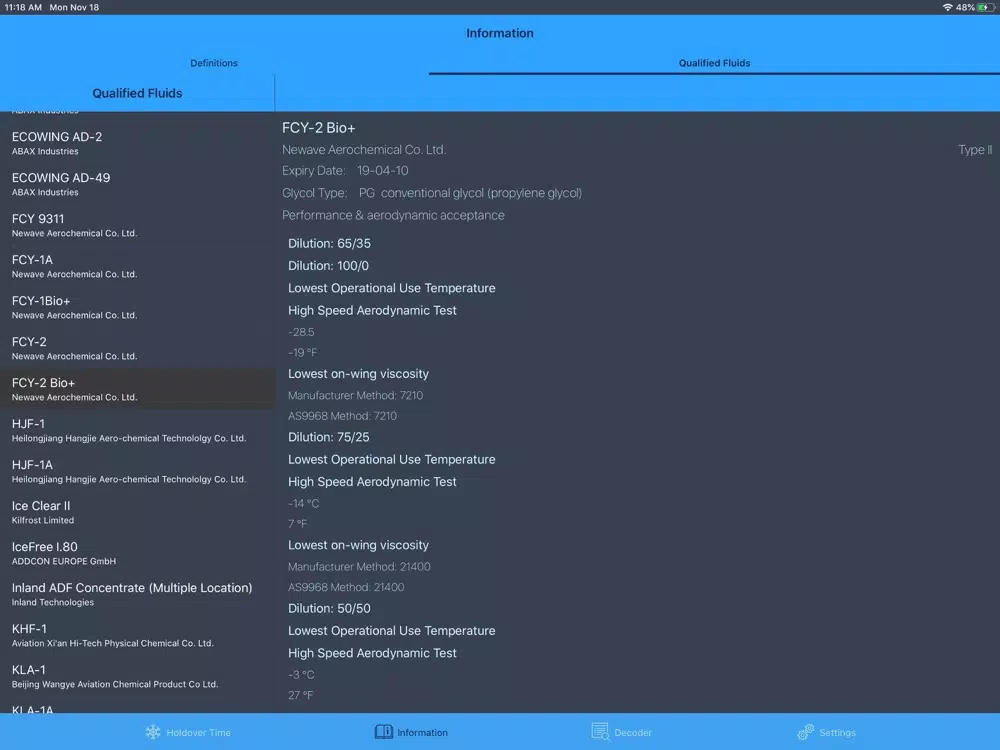Open Ice Clear II by Kilfrost
Viewport: 1000px width, 750px height.
pos(137,512)
